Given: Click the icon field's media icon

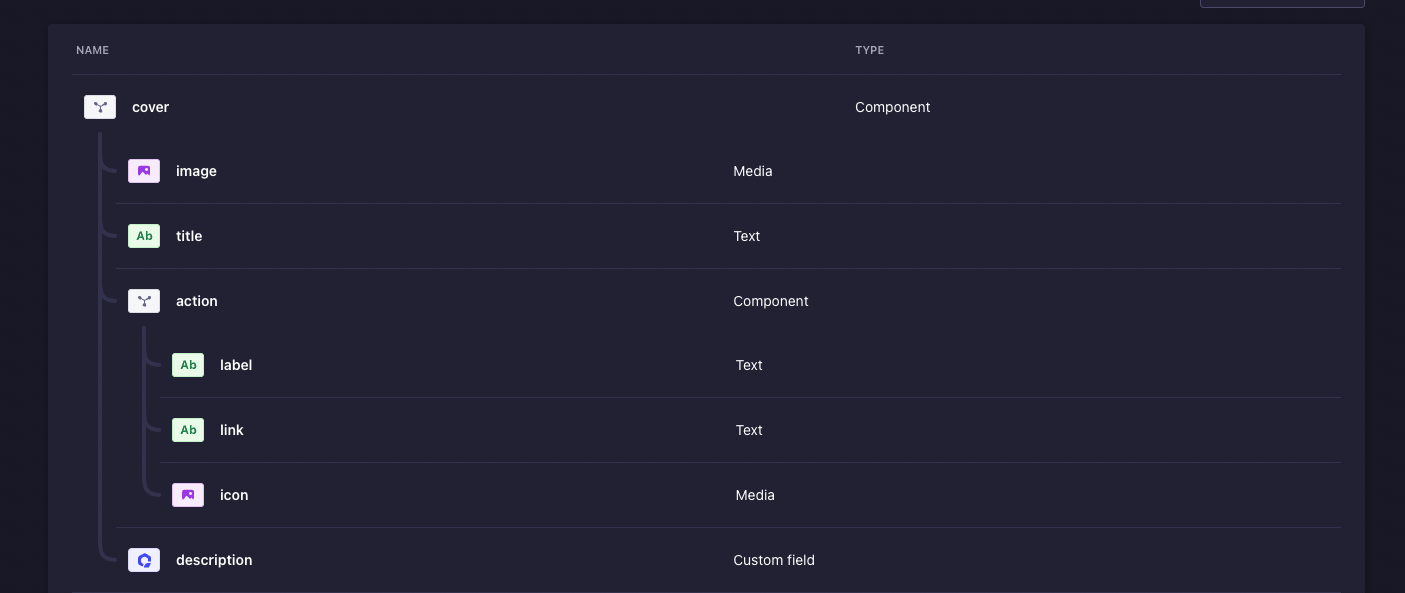Looking at the screenshot, I should point(188,495).
